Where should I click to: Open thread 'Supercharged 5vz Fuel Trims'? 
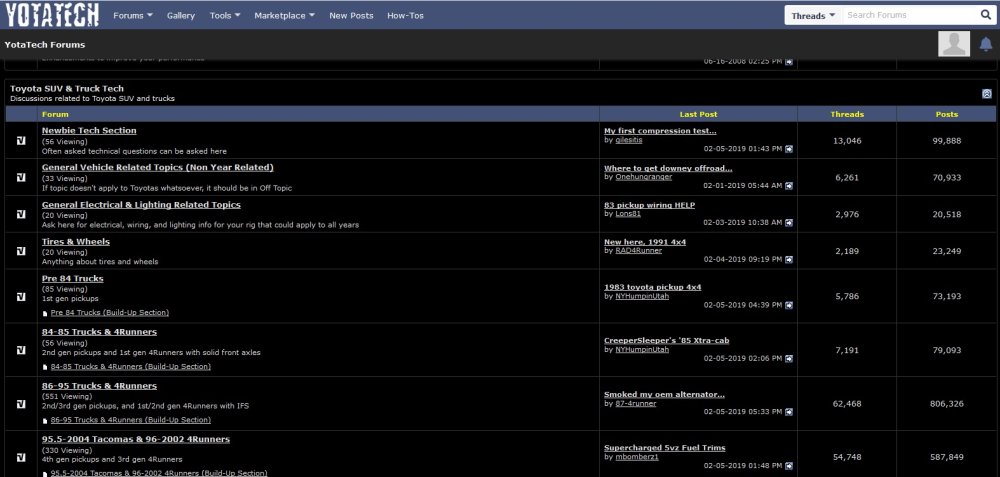point(665,448)
